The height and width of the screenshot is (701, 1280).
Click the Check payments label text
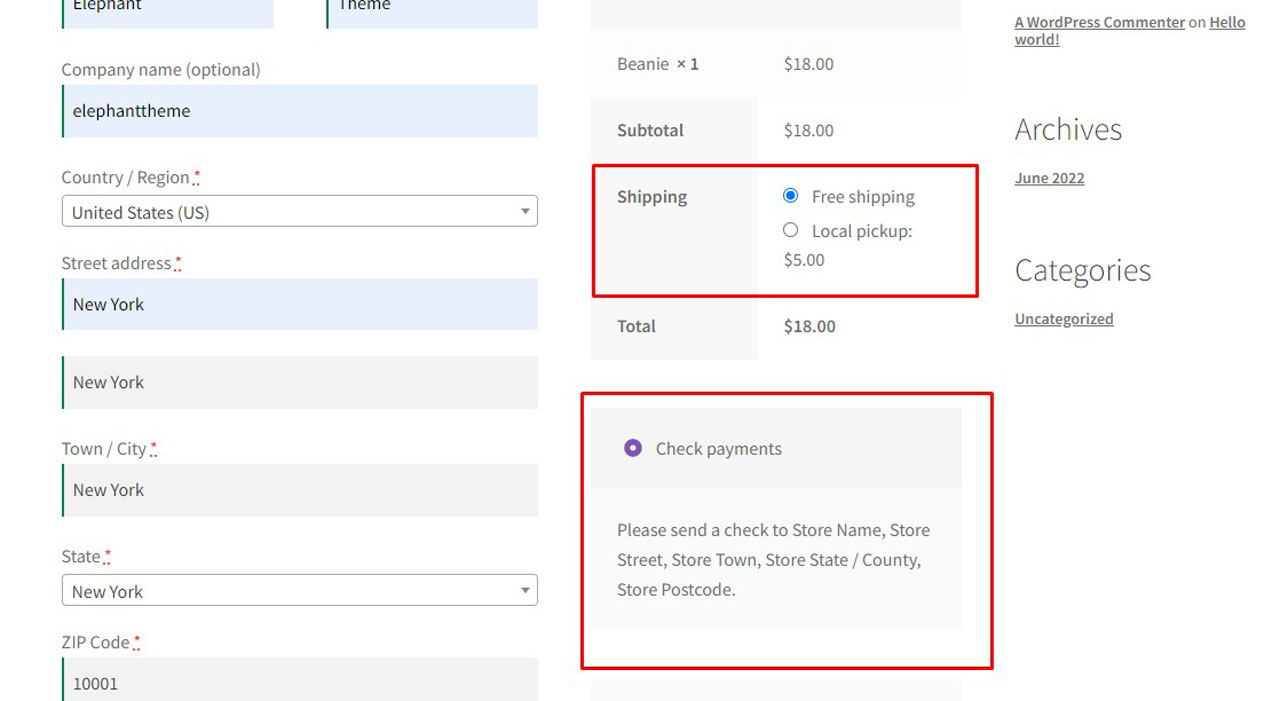click(718, 449)
